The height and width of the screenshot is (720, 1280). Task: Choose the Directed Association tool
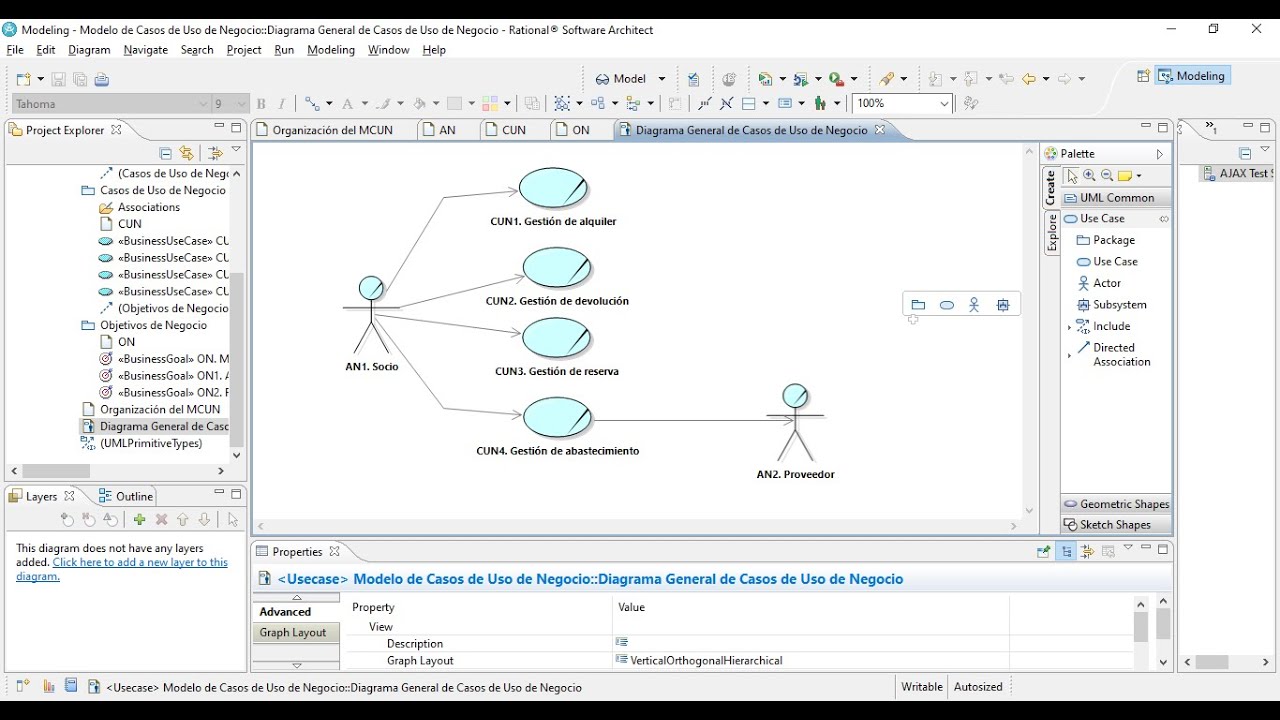(1113, 354)
